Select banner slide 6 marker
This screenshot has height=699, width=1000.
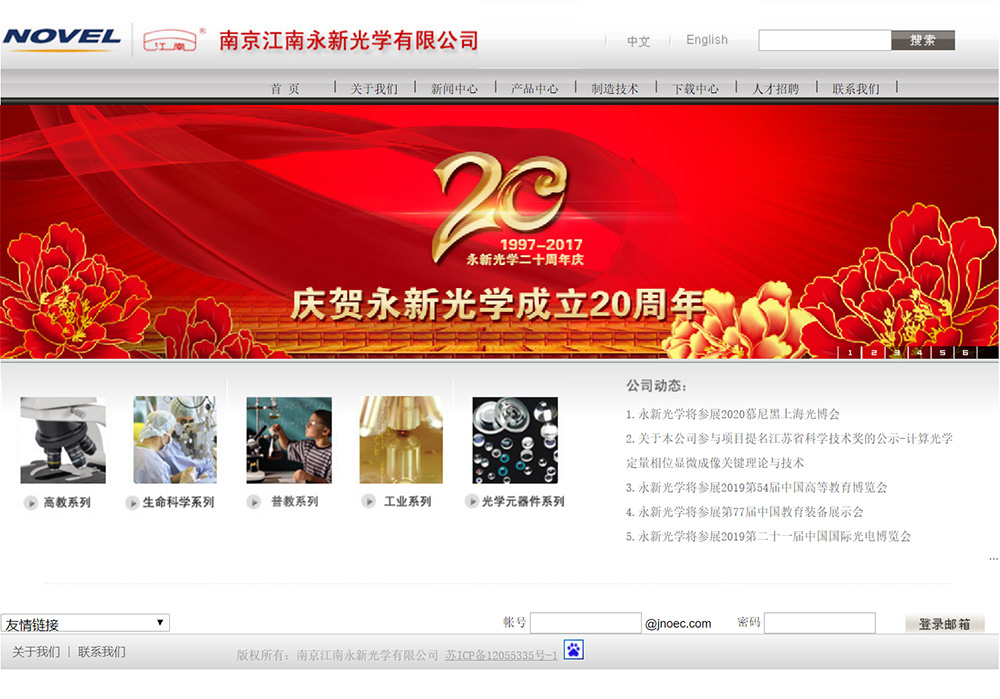[965, 352]
